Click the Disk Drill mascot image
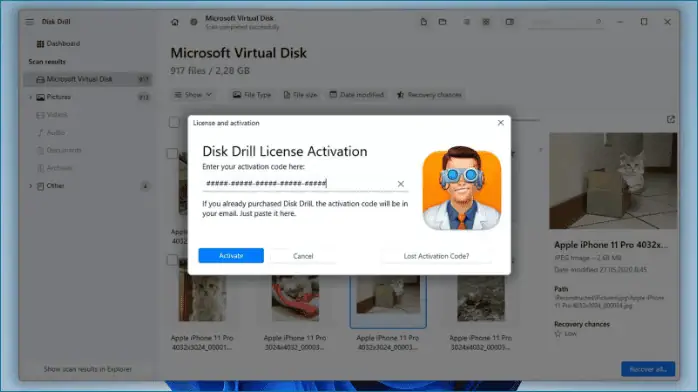The width and height of the screenshot is (698, 392). coord(462,188)
